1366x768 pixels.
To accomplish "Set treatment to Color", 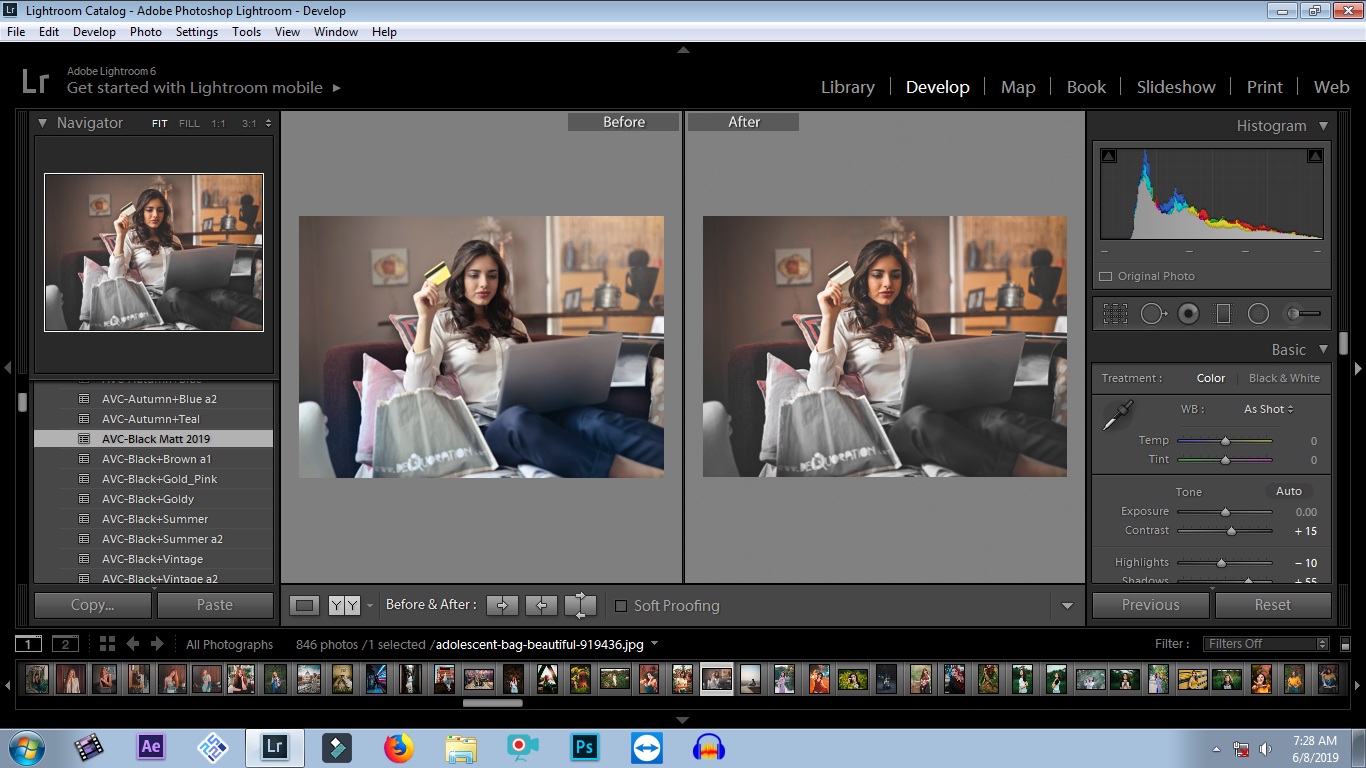I will tap(1210, 378).
